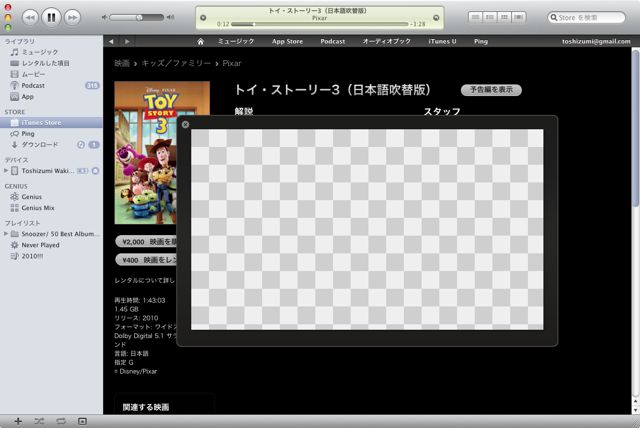Select Ping in the sidebar
Screen dimensions: 640x428
click(x=51, y=133)
